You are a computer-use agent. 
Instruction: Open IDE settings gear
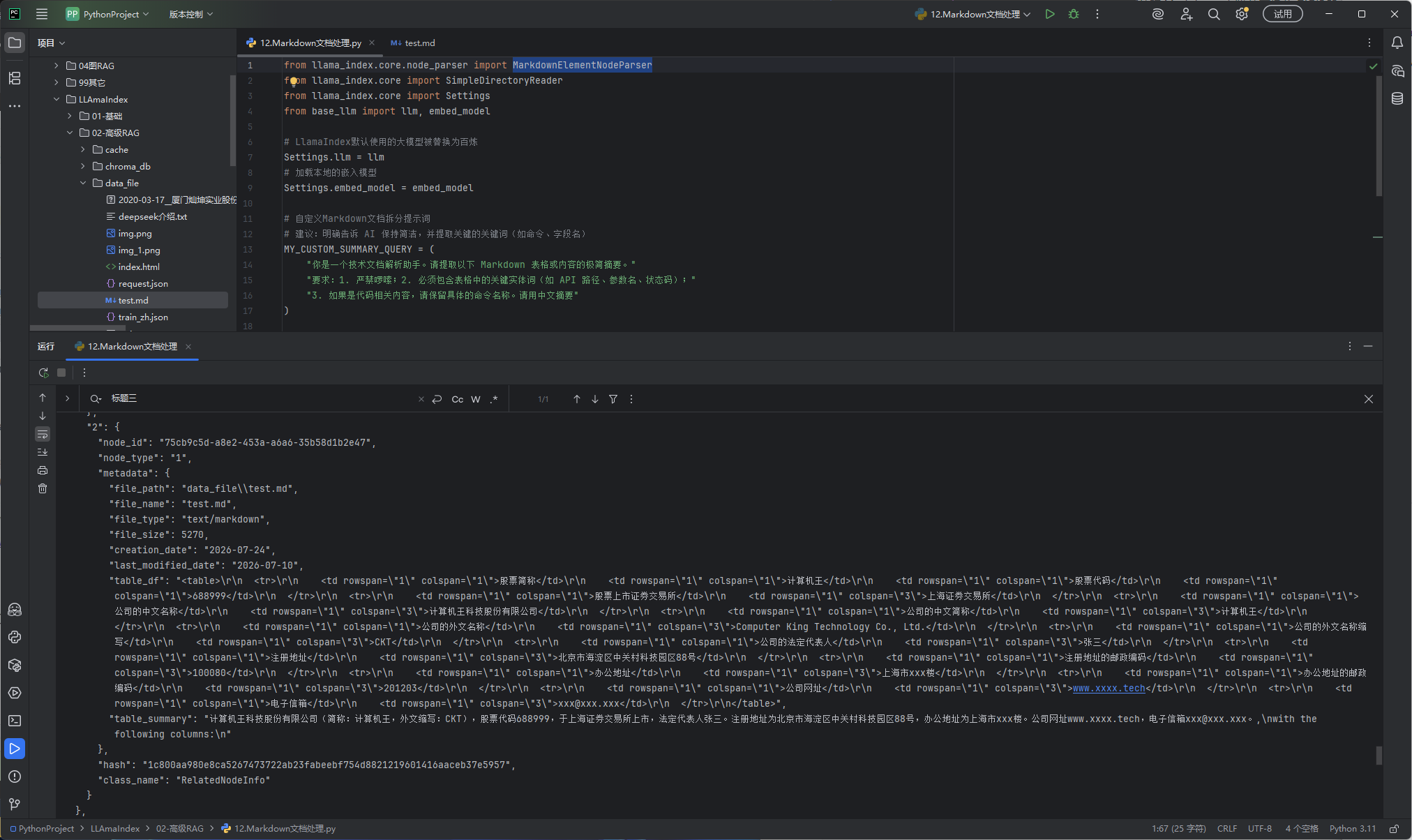pos(1242,14)
